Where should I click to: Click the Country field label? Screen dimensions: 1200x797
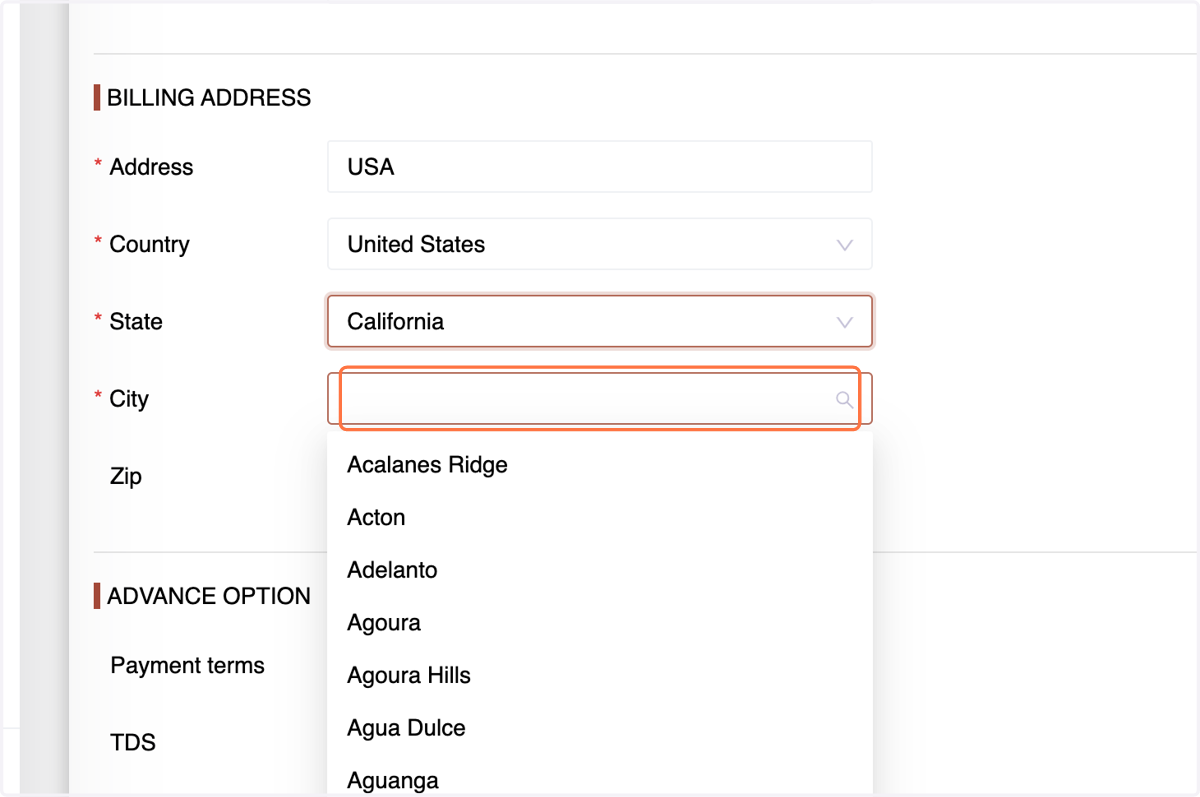(x=149, y=244)
